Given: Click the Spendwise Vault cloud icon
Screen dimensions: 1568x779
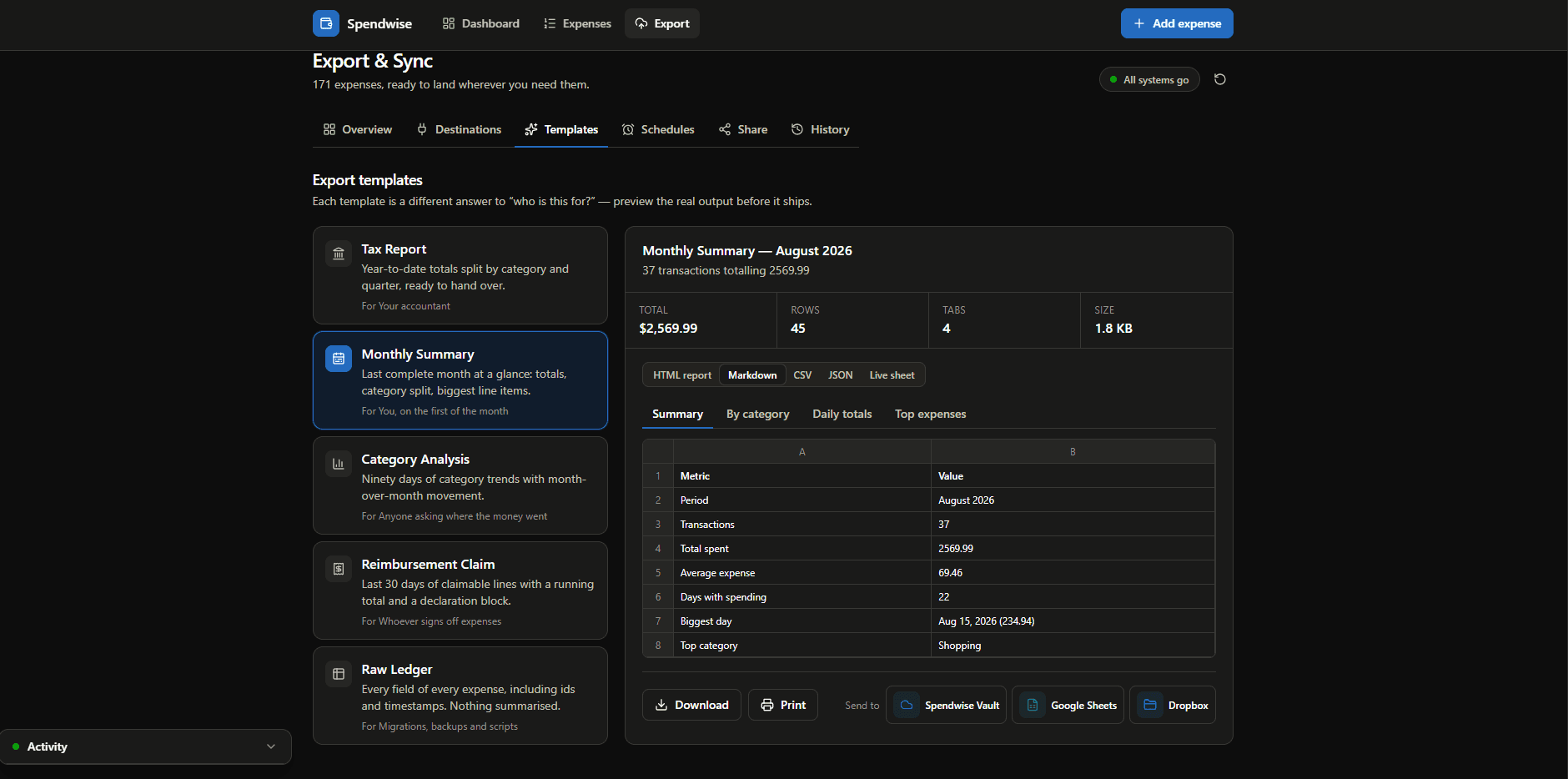Looking at the screenshot, I should (x=907, y=705).
